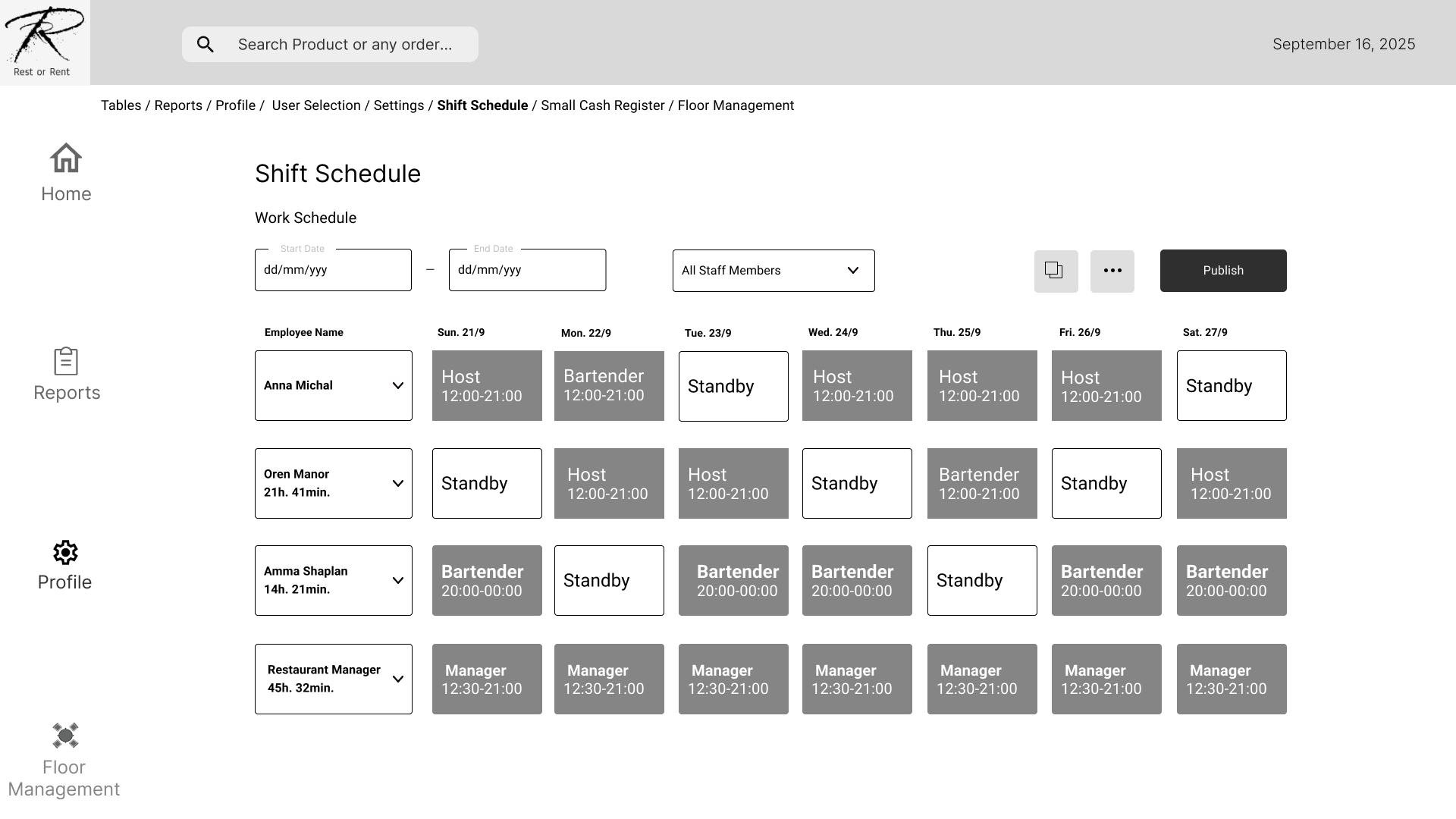Click the copy schedule icon button

tap(1056, 271)
